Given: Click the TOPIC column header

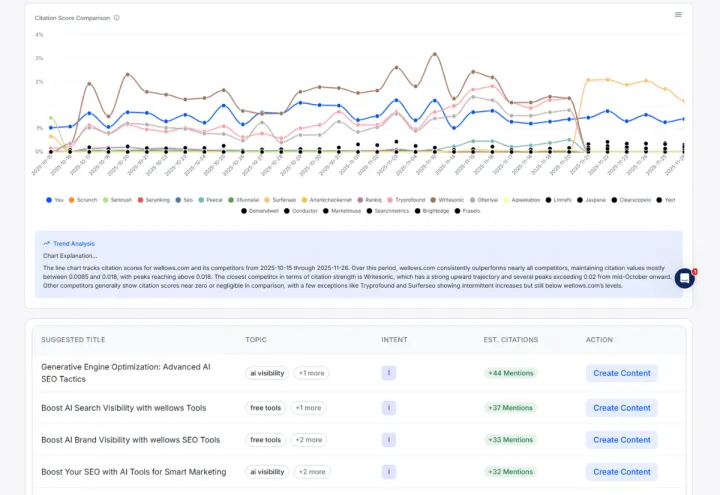Looking at the screenshot, I should 256,340.
